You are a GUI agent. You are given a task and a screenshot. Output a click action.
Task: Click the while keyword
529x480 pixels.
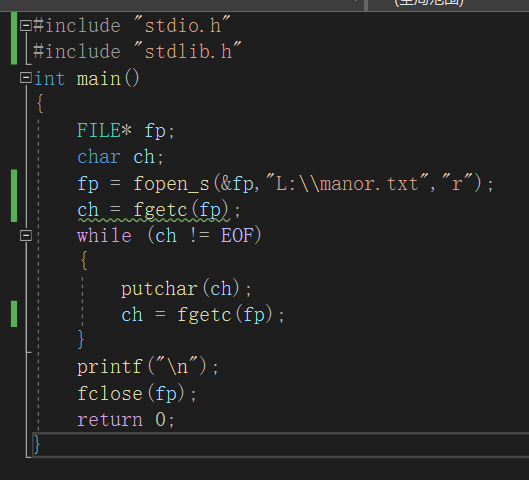[x=104, y=235]
